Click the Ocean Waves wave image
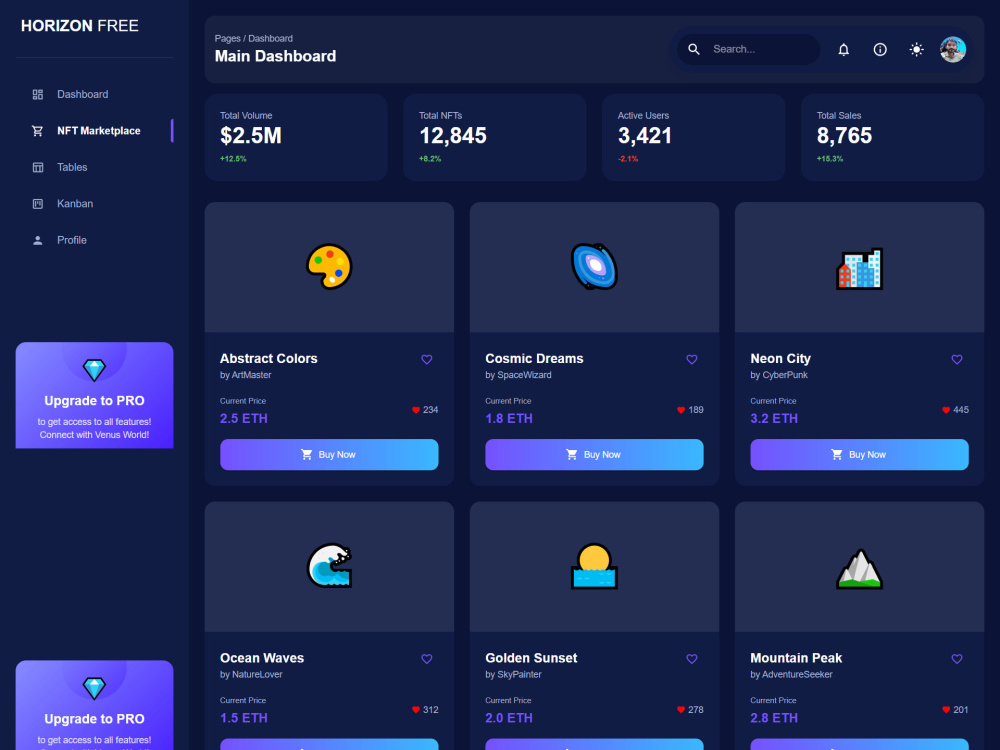Image resolution: width=1000 pixels, height=750 pixels. [329, 566]
